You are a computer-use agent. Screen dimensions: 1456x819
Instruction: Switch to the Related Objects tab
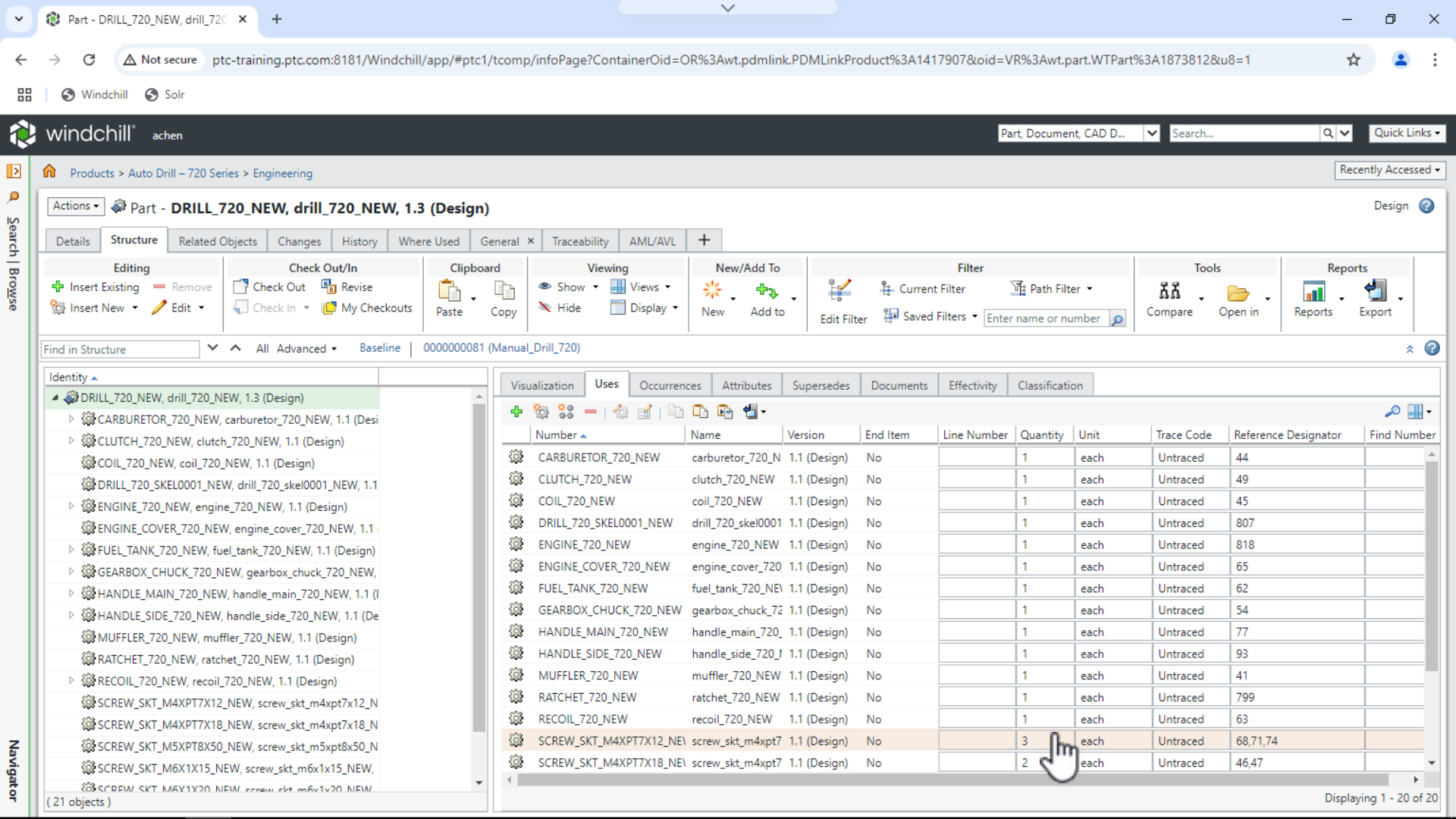click(218, 241)
